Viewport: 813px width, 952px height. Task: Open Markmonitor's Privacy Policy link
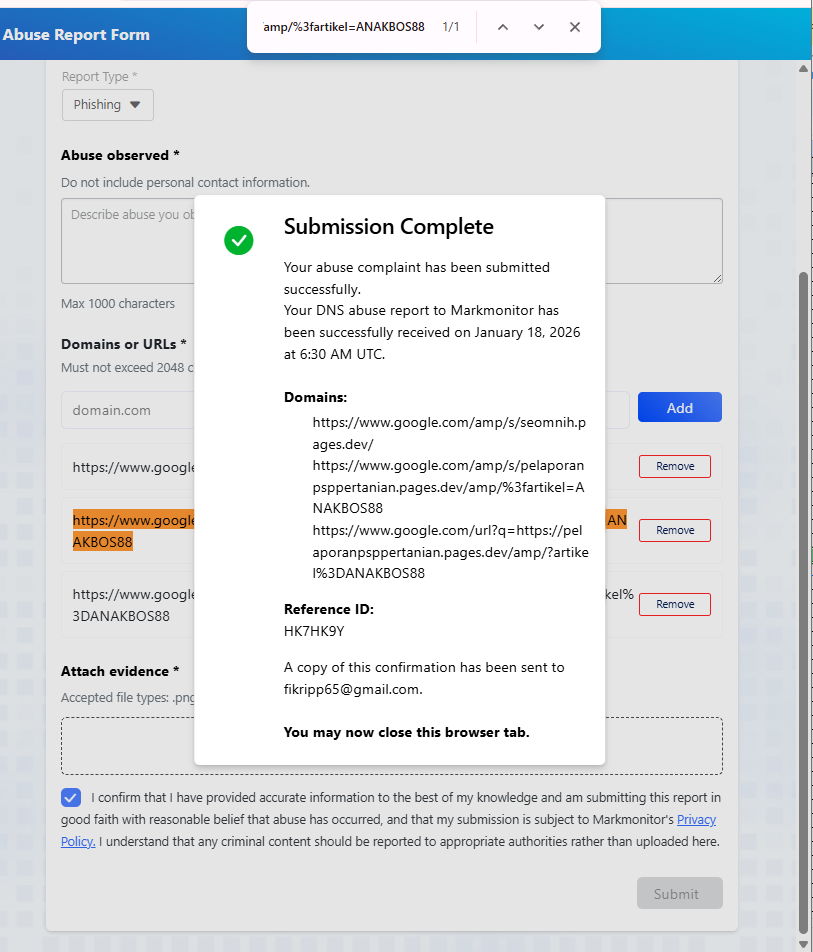(696, 820)
